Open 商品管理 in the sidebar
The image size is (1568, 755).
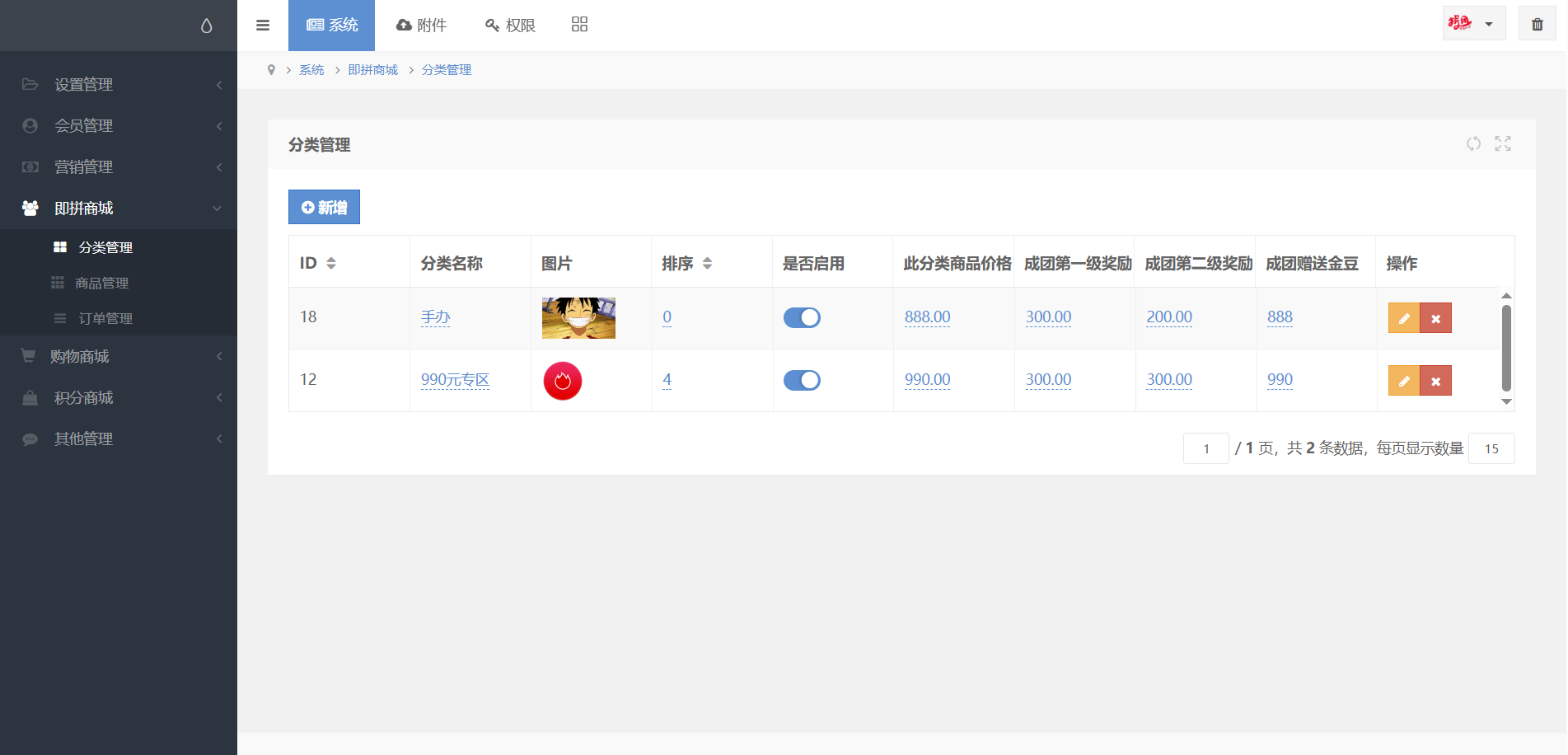[x=101, y=284]
